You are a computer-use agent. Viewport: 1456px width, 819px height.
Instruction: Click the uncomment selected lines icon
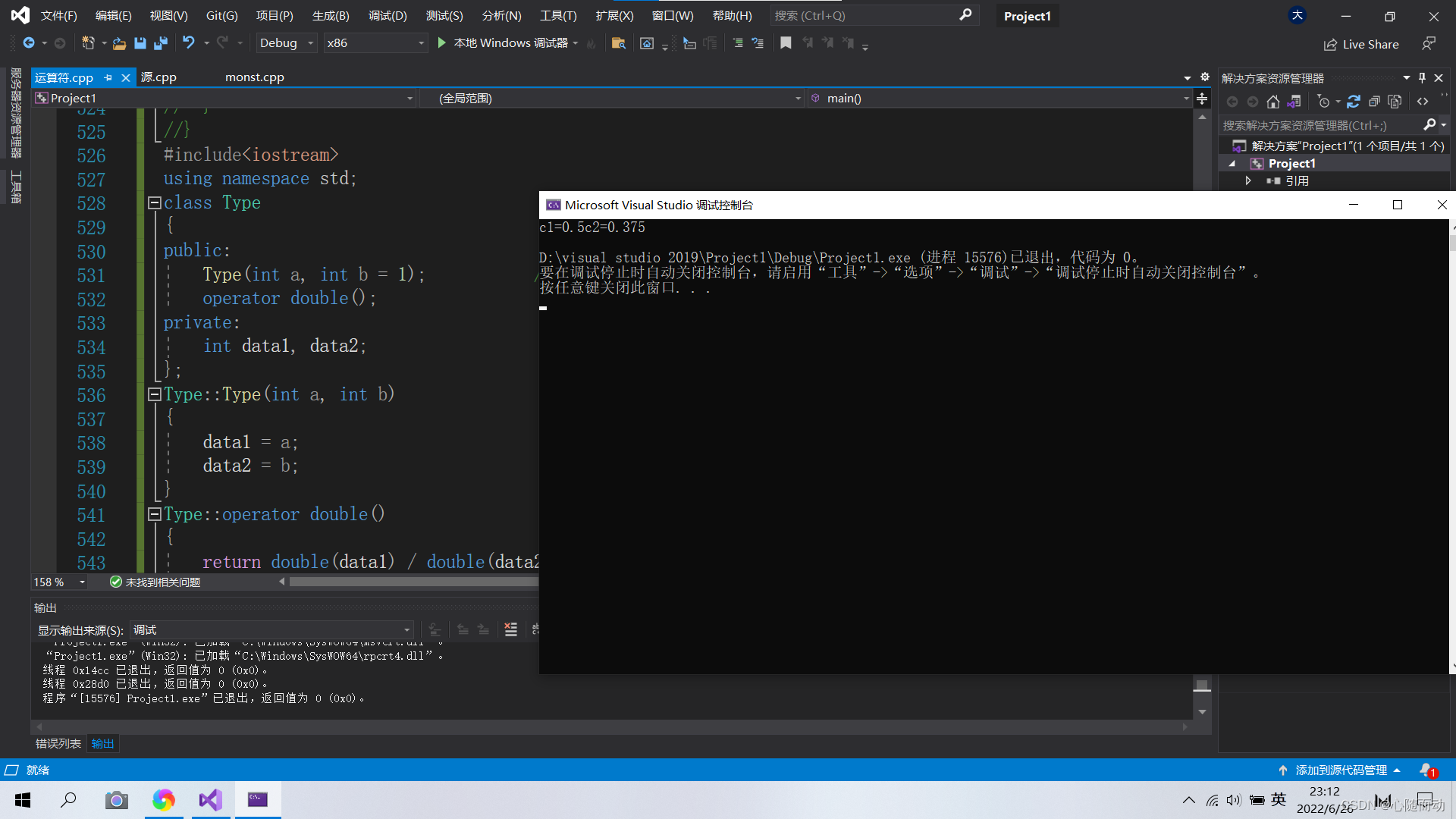point(758,43)
